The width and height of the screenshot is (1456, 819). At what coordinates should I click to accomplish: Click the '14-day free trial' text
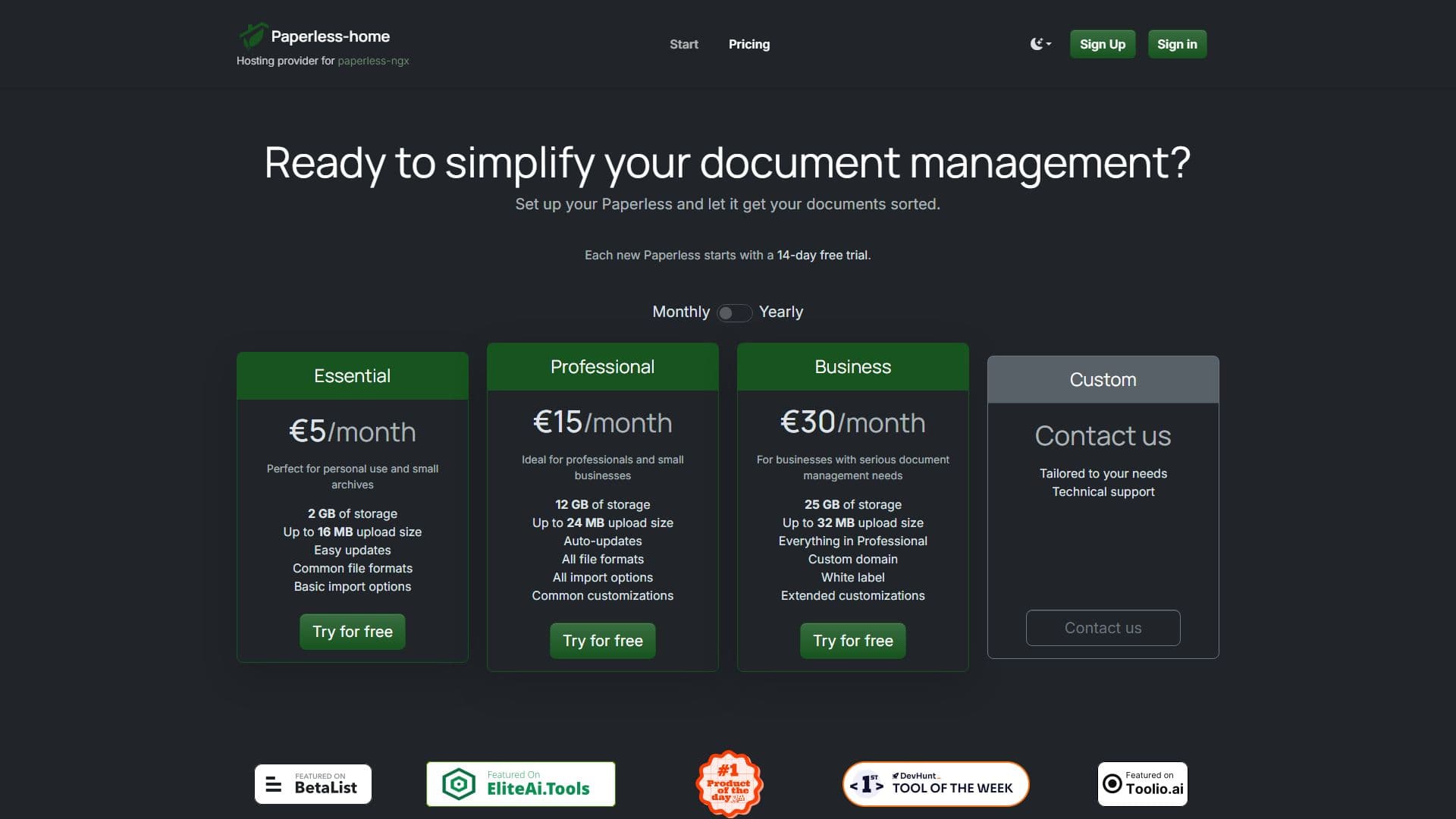[822, 255]
